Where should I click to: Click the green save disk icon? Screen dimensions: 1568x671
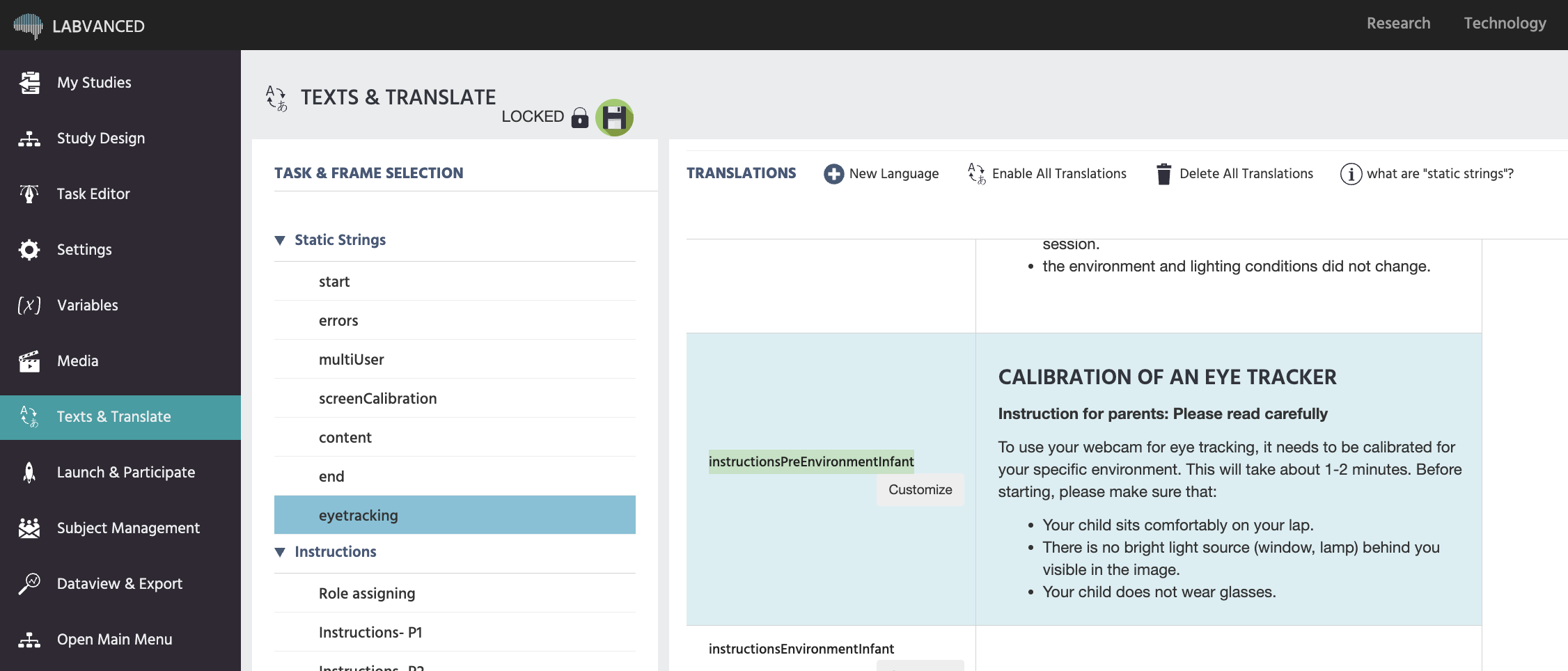614,118
